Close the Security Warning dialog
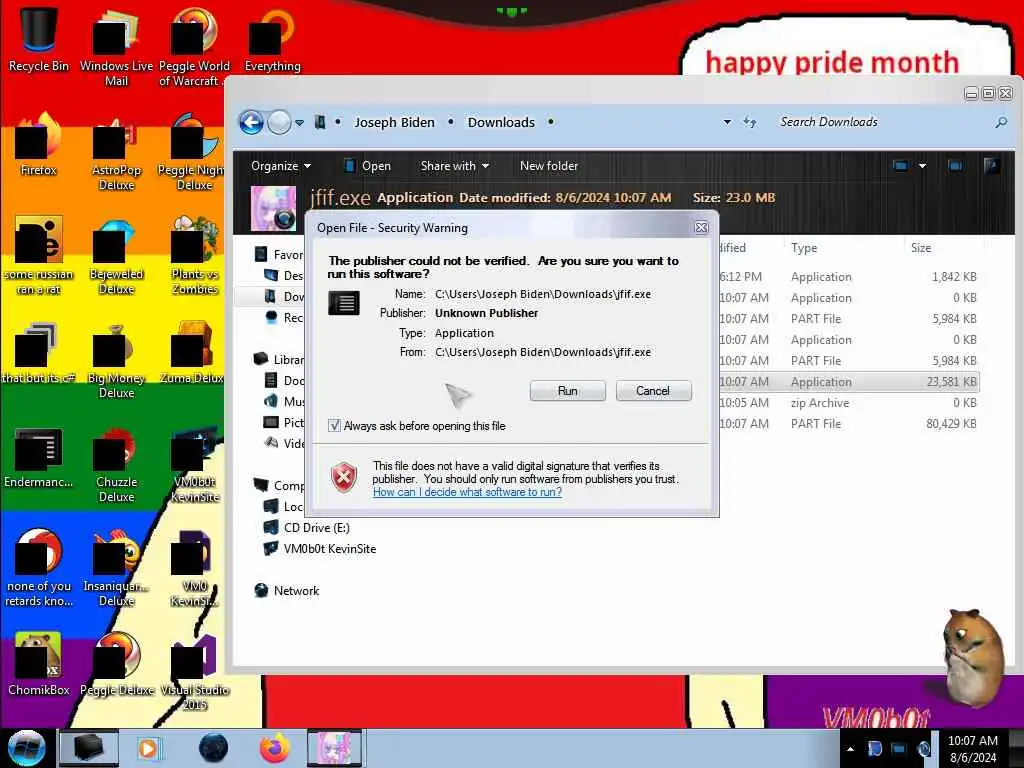1024x768 pixels. [x=701, y=227]
